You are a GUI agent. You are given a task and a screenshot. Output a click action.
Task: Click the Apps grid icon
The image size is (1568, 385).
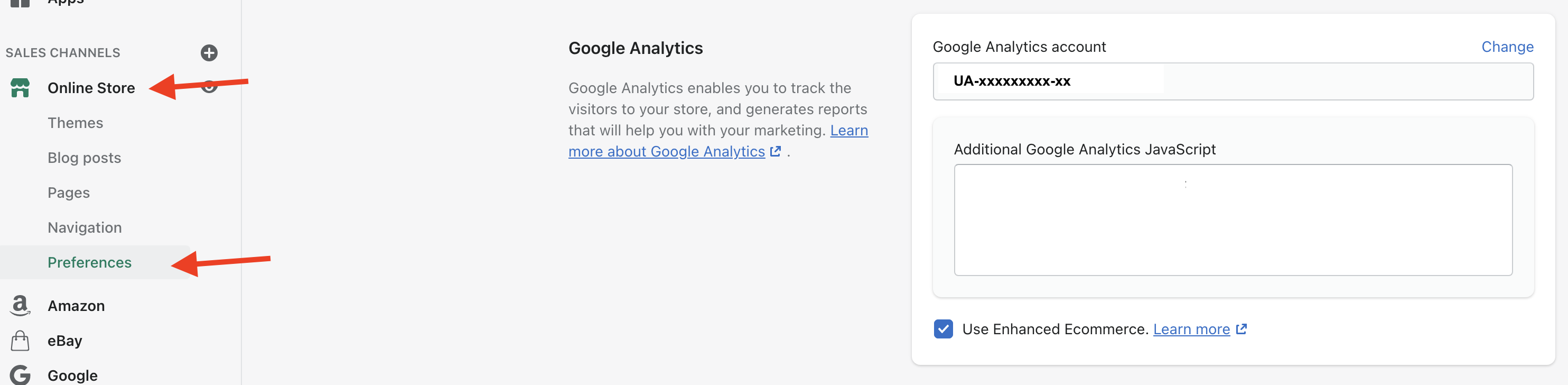20,3
